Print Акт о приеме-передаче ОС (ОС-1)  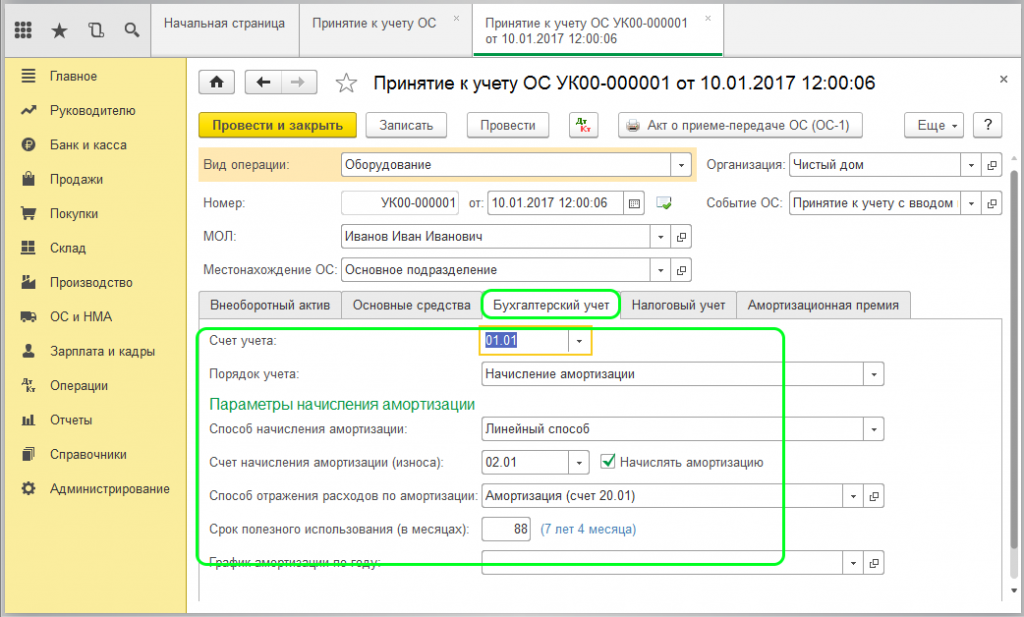point(740,125)
